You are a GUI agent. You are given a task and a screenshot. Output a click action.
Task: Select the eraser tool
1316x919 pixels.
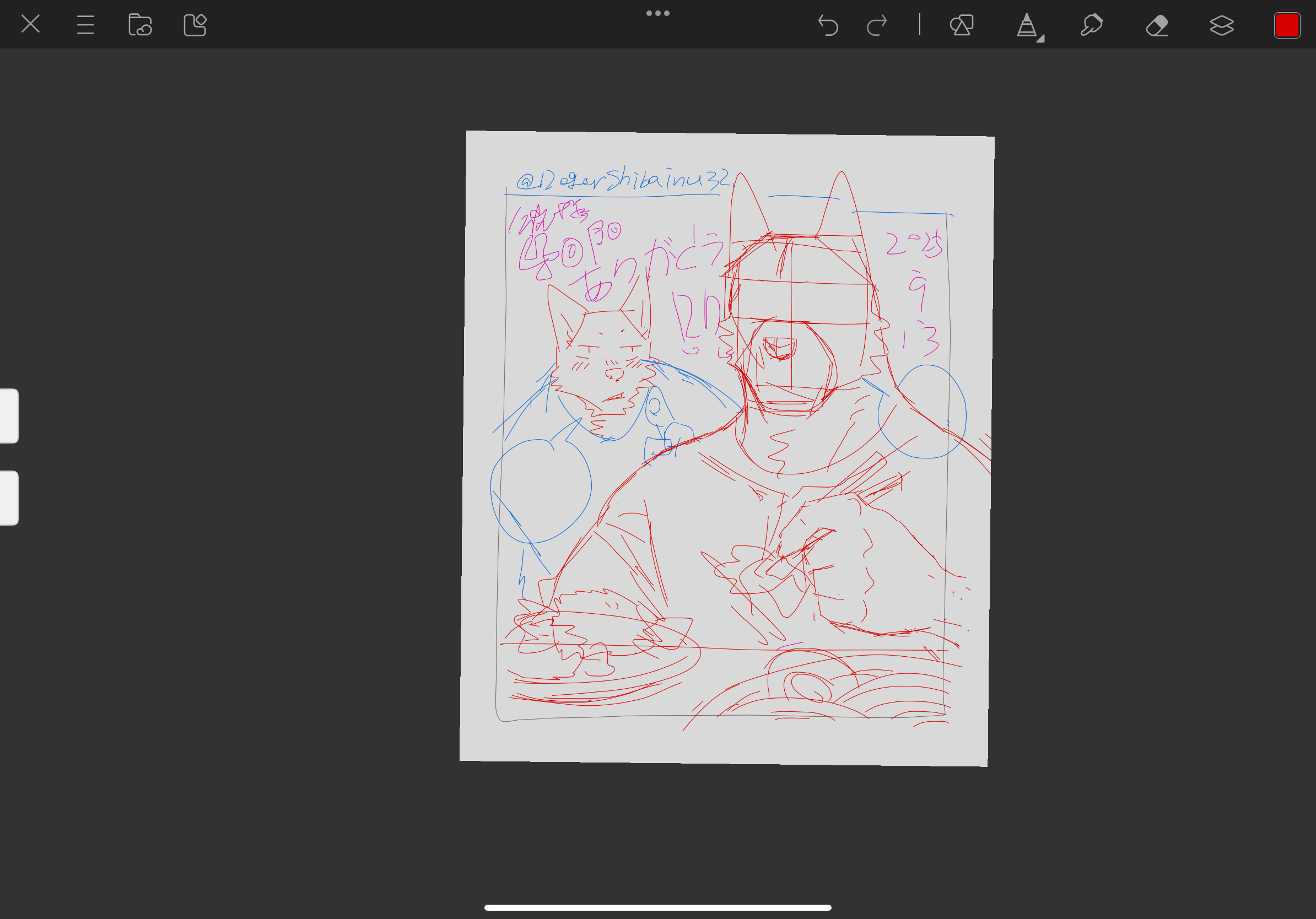click(x=1157, y=25)
